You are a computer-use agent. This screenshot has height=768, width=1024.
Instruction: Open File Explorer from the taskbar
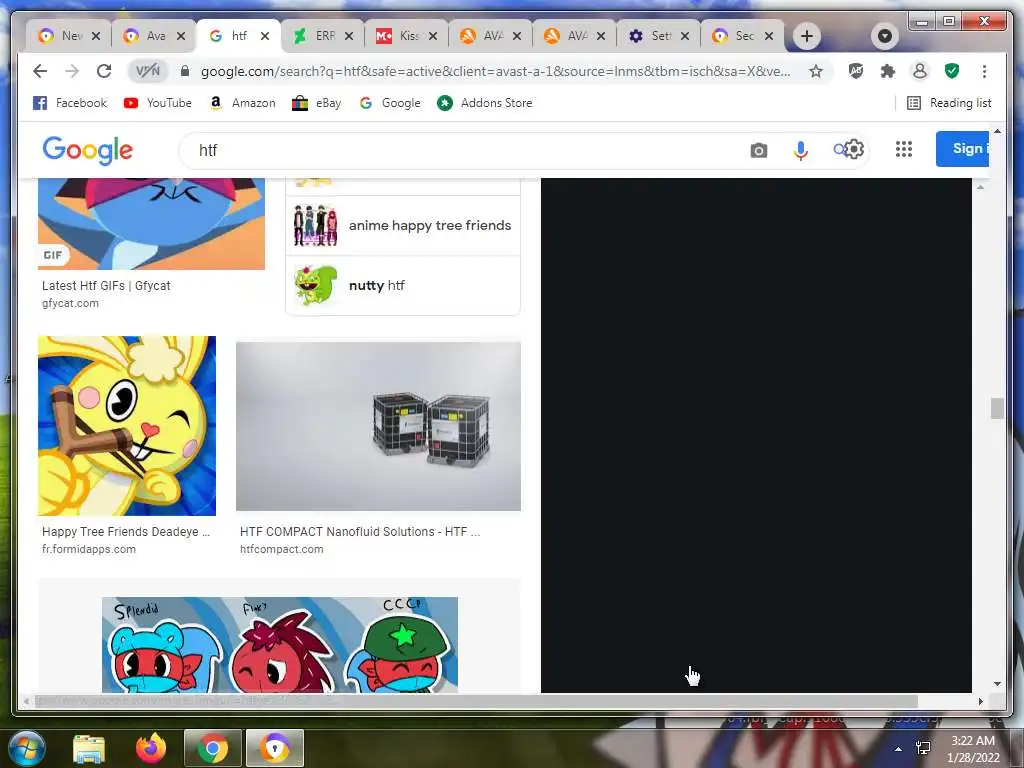(x=89, y=749)
